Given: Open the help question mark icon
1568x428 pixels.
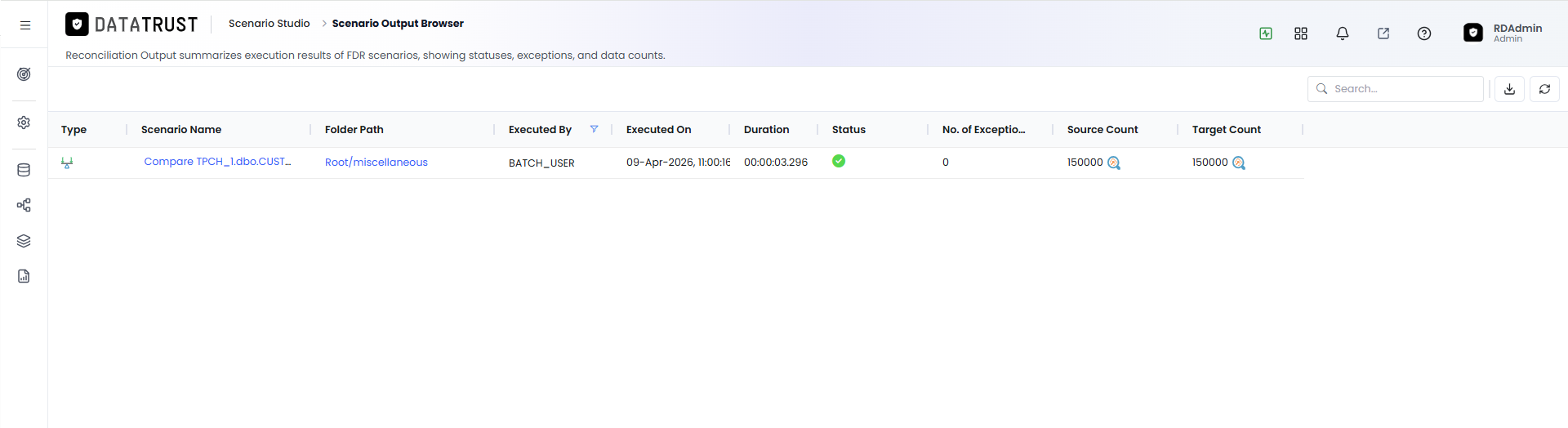Looking at the screenshot, I should [1424, 33].
